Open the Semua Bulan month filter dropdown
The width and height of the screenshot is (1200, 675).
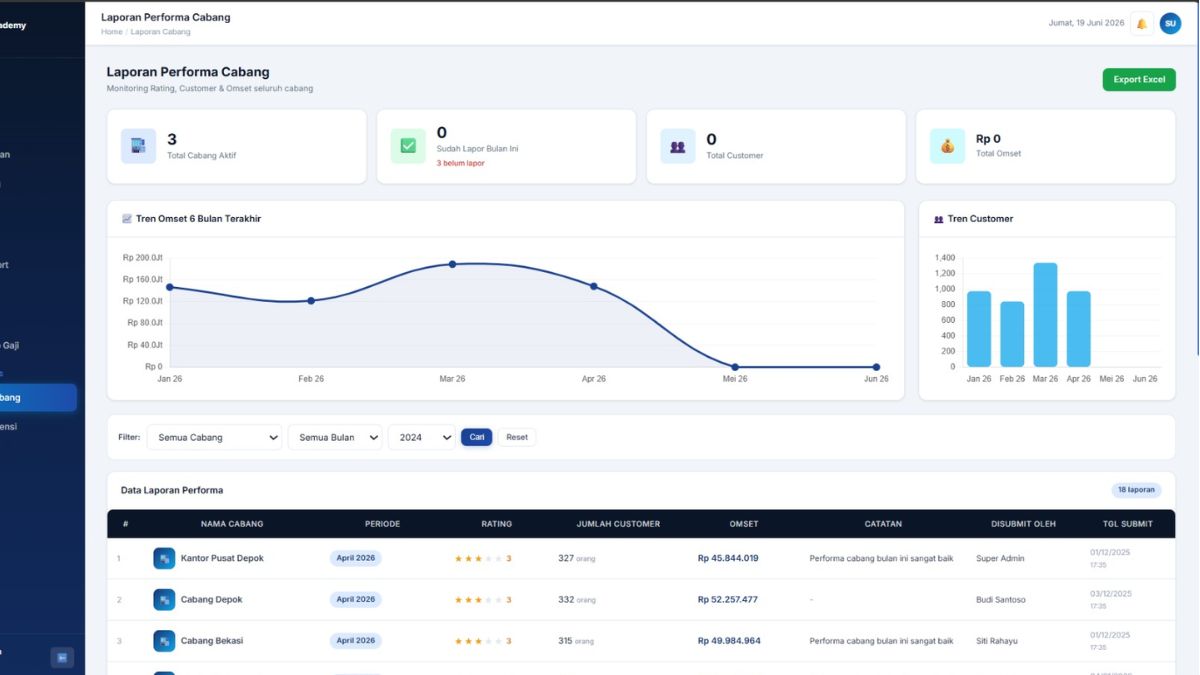click(x=335, y=437)
